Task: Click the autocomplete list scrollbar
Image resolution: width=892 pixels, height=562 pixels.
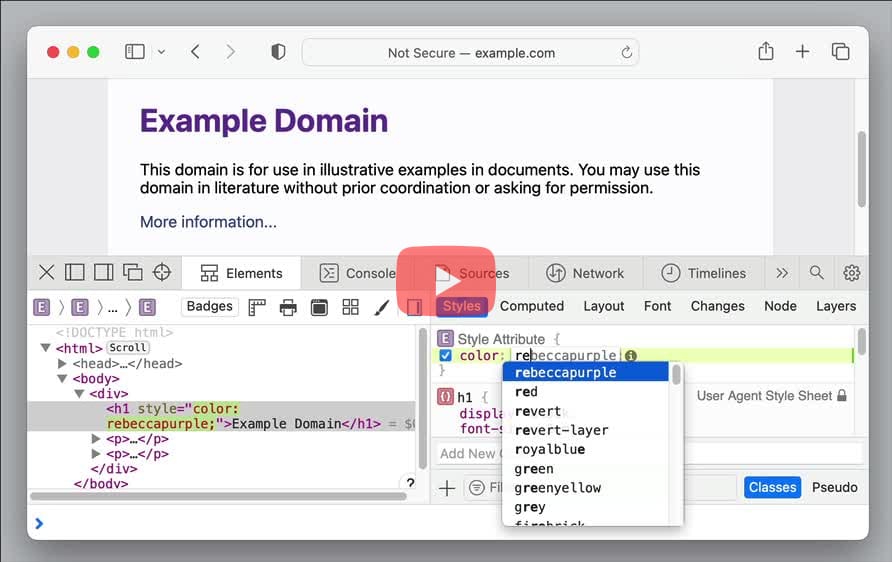Action: 676,375
